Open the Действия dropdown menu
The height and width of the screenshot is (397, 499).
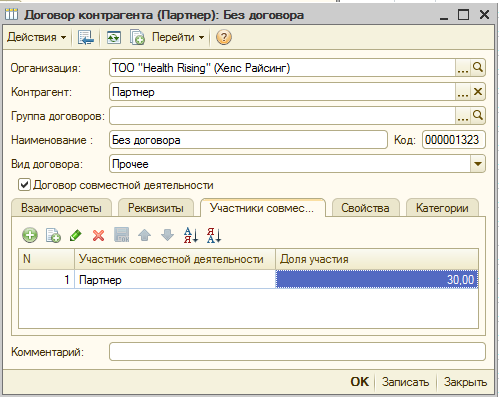[x=36, y=37]
